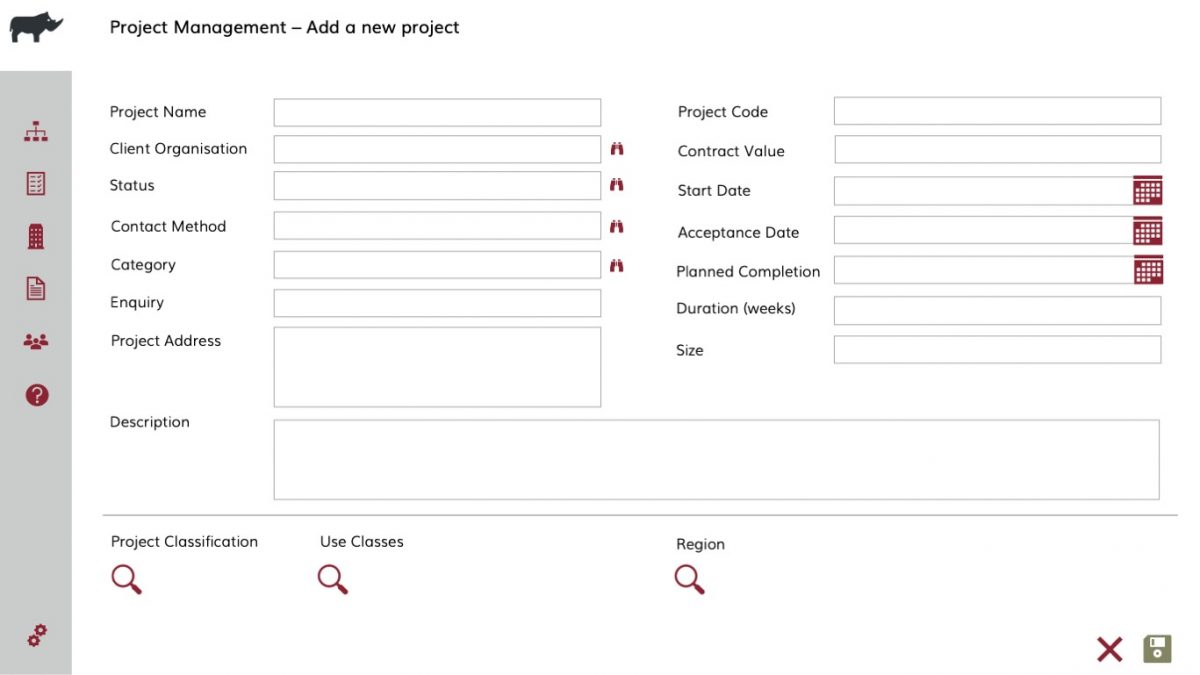Search for a Project Classification
Screen dimensions: 1200x675
point(126,578)
